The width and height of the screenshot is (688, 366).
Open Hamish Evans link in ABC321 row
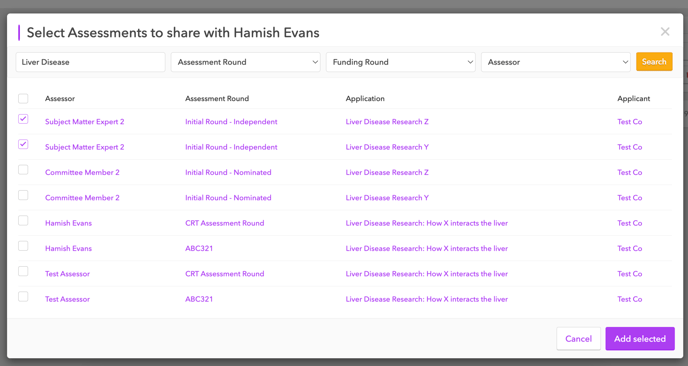68,248
